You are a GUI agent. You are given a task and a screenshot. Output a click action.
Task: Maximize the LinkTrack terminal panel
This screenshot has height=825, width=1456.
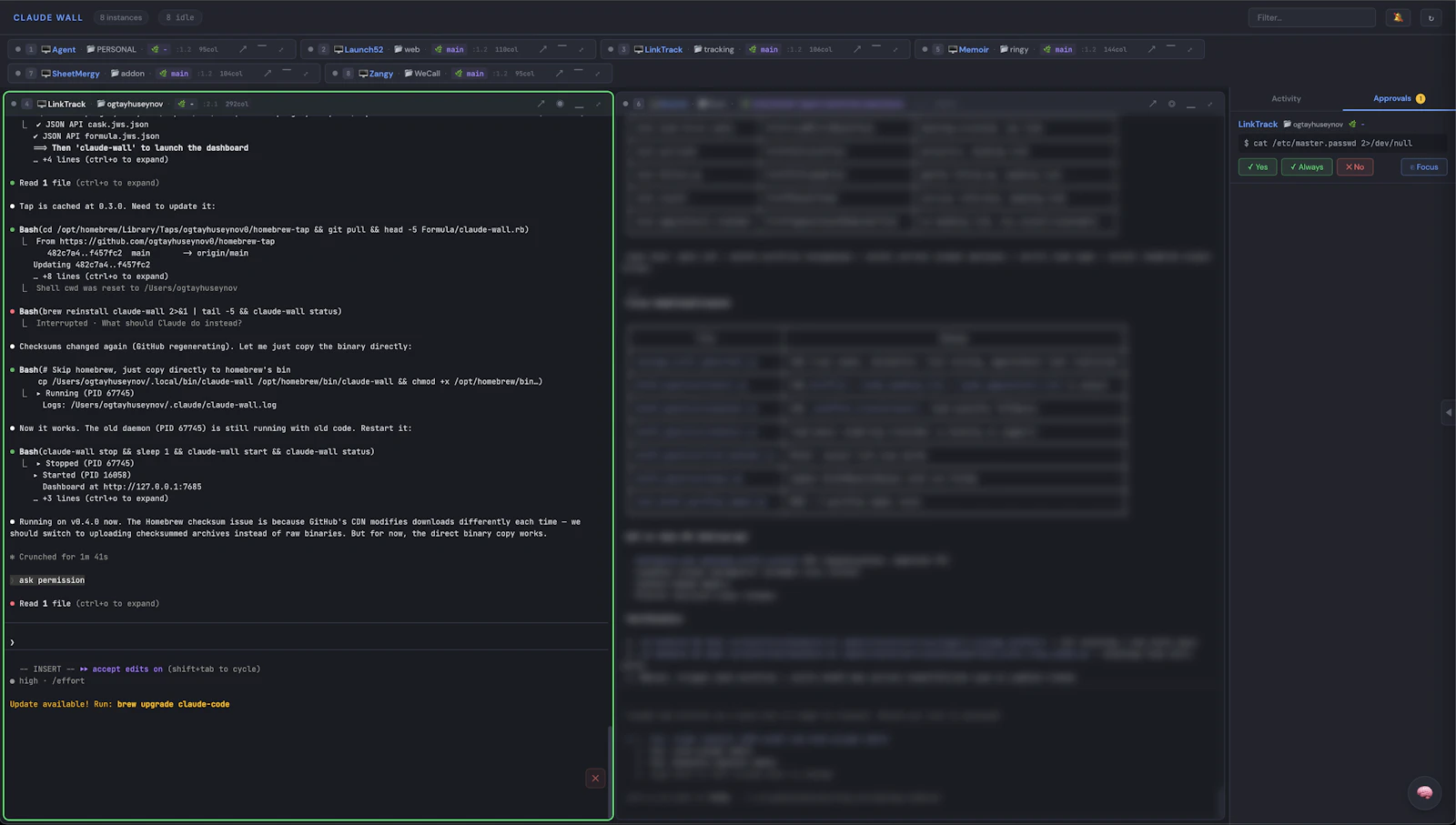tap(598, 104)
